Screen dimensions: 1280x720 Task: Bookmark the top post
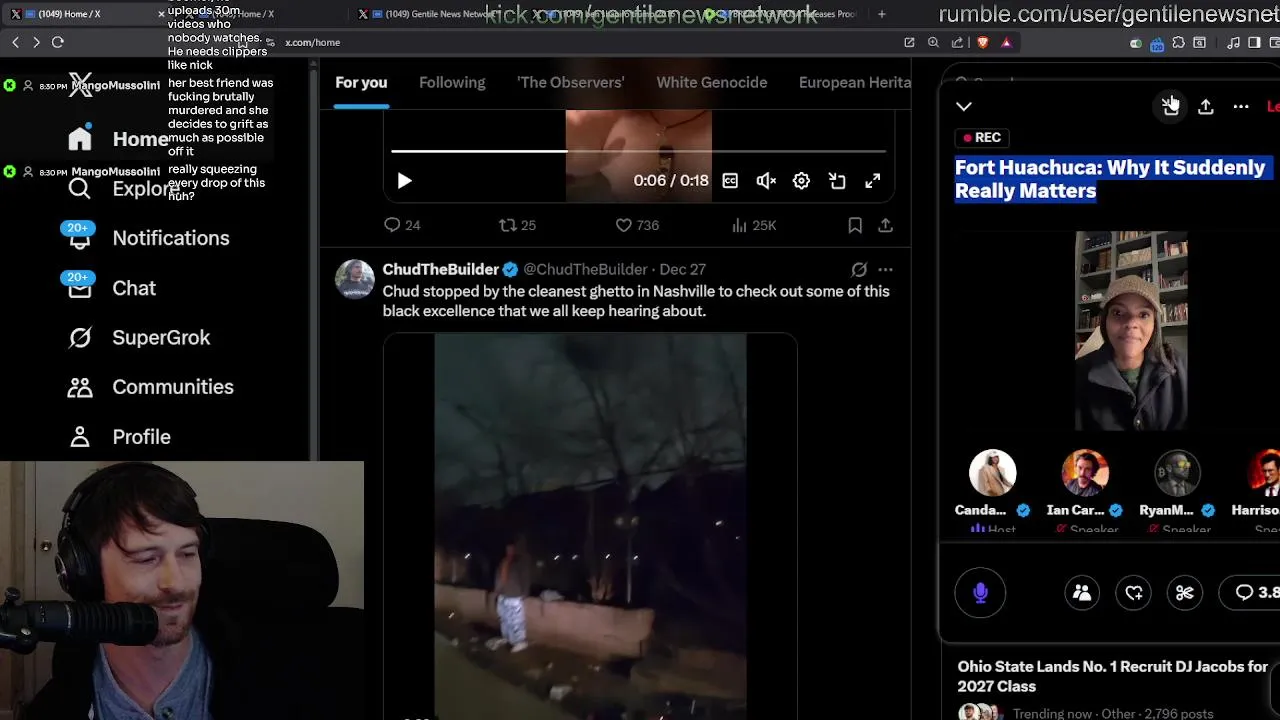coord(855,225)
